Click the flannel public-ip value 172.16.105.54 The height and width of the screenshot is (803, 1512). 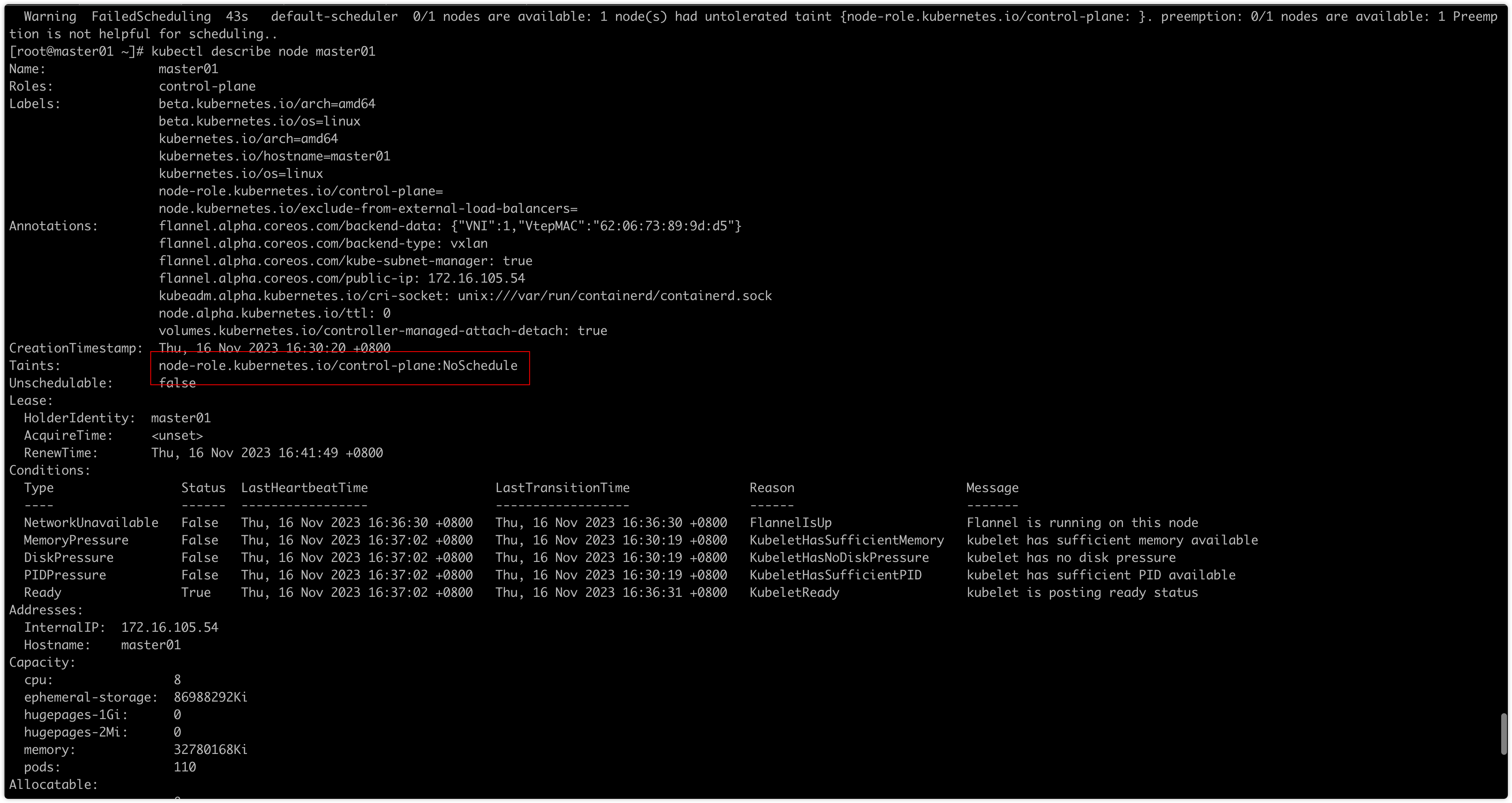coord(476,278)
